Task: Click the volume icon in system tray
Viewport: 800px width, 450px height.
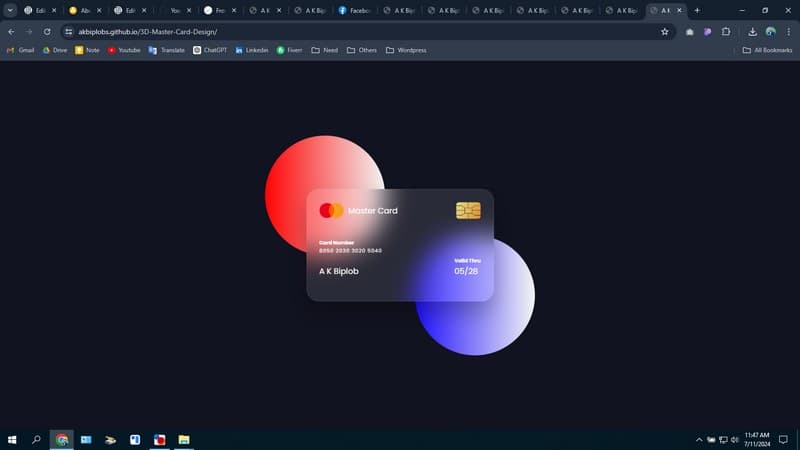Action: [x=735, y=439]
